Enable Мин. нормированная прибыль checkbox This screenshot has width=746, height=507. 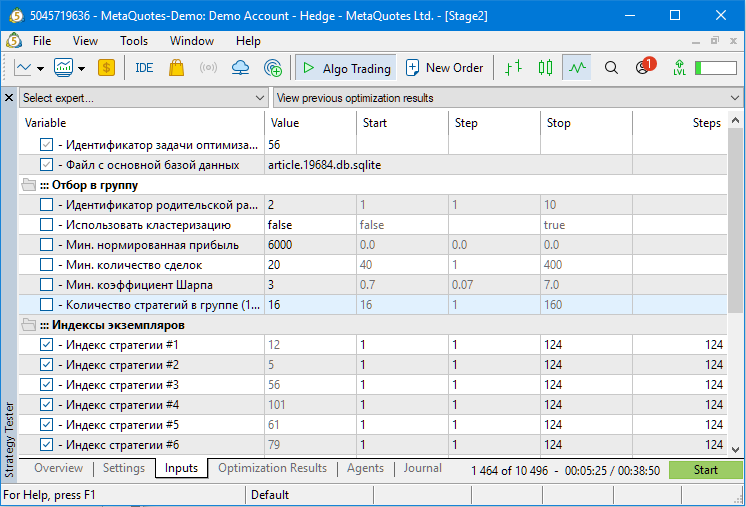click(46, 244)
